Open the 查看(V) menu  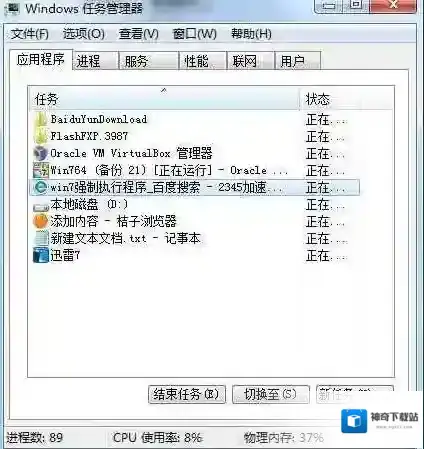(x=139, y=34)
